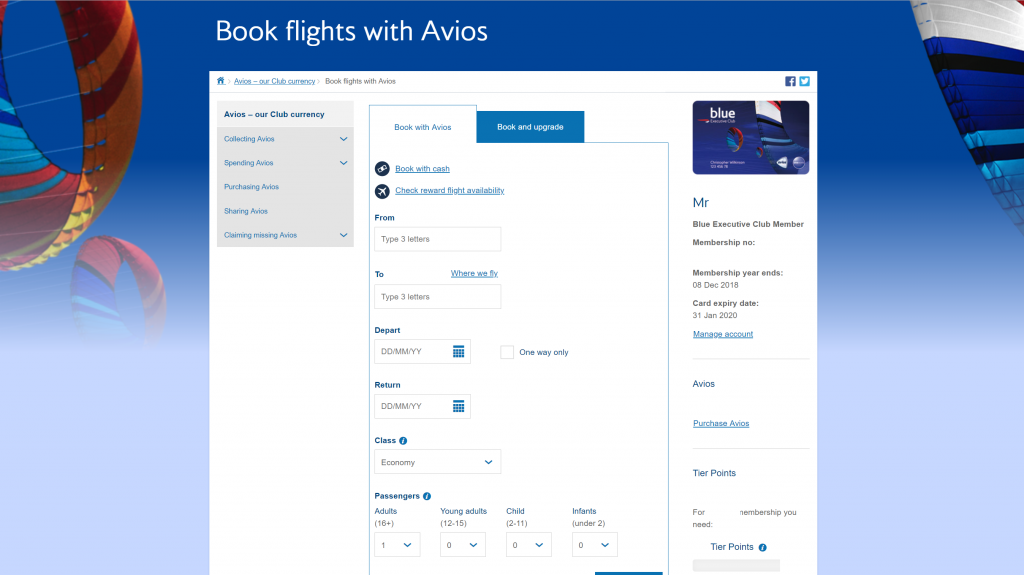This screenshot has height=575, width=1024.
Task: Open the Class Economy dropdown
Action: 438,462
